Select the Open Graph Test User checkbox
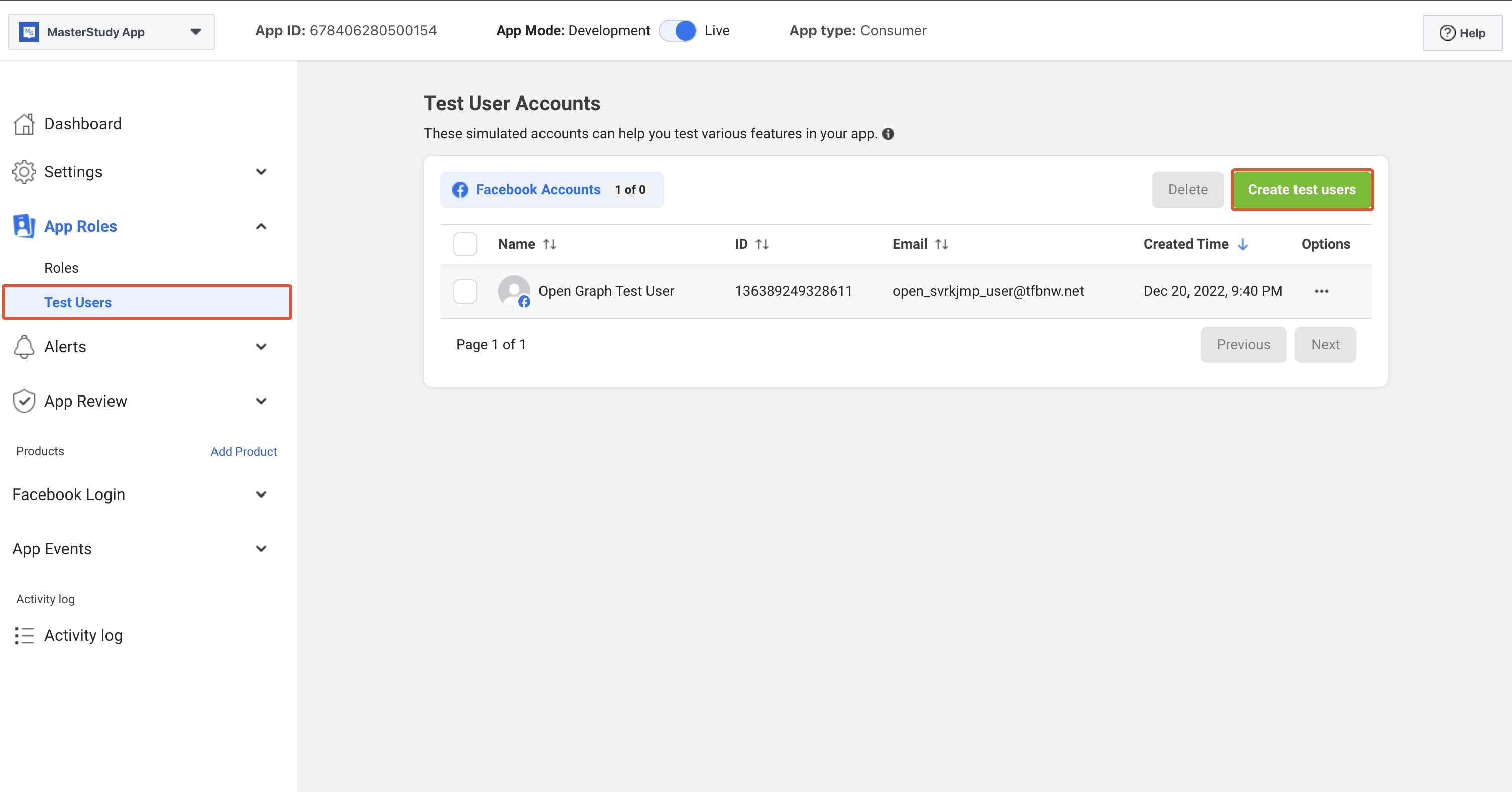This screenshot has width=1512, height=792. coord(465,292)
